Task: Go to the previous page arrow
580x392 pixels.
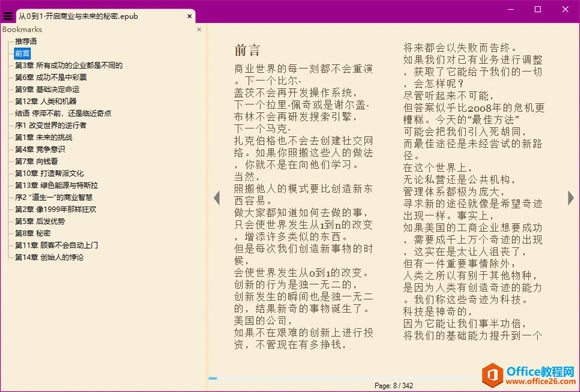Action: coord(217,198)
